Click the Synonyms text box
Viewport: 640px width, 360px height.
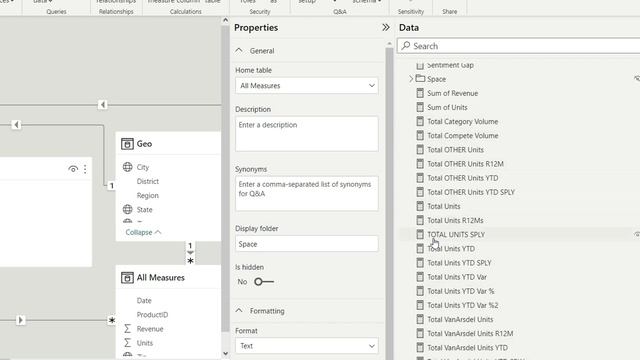[x=307, y=193]
